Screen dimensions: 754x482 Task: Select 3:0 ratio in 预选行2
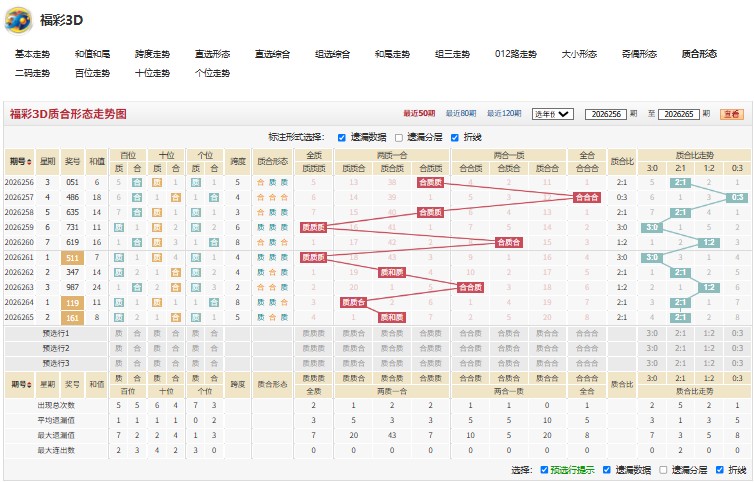point(652,348)
